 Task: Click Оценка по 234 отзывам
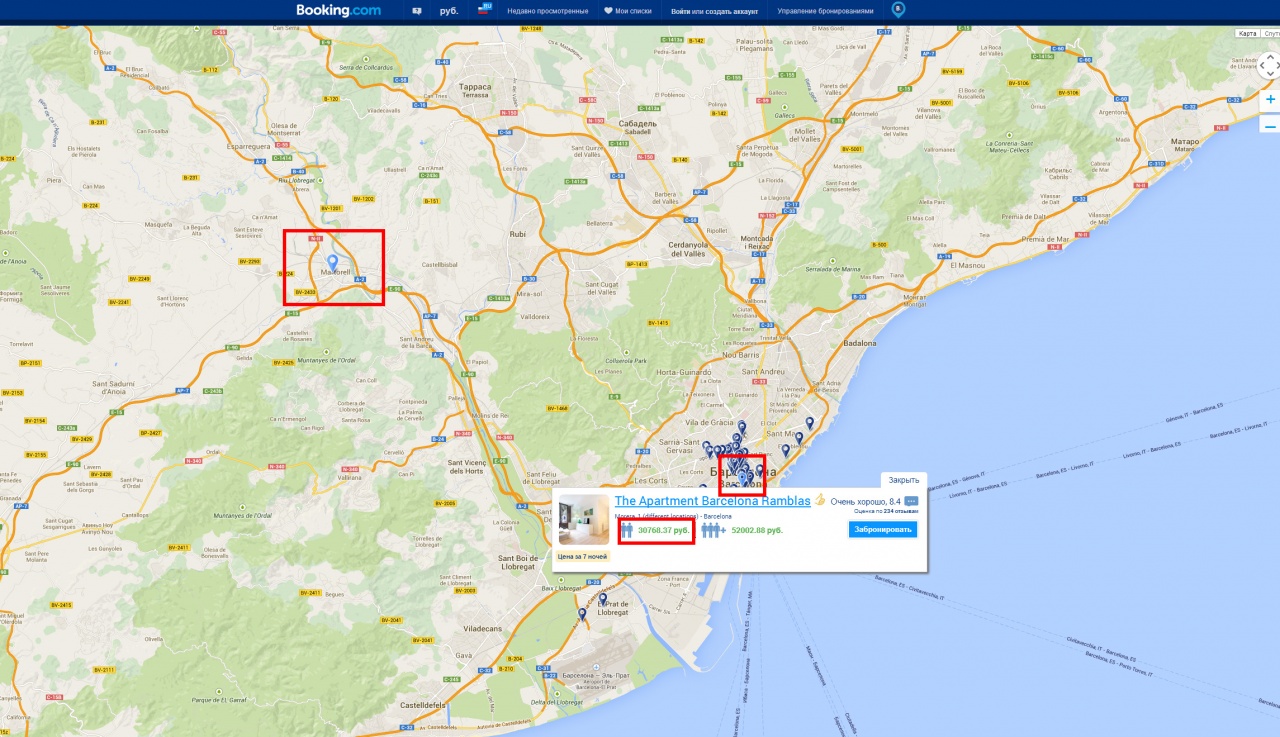tap(886, 511)
